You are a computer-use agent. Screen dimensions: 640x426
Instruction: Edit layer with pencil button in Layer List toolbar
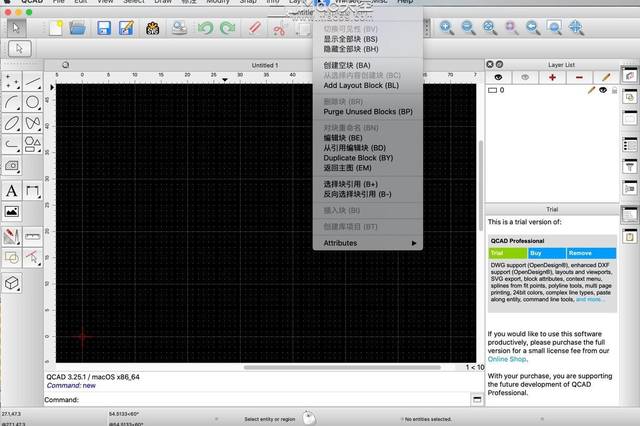(x=606, y=77)
